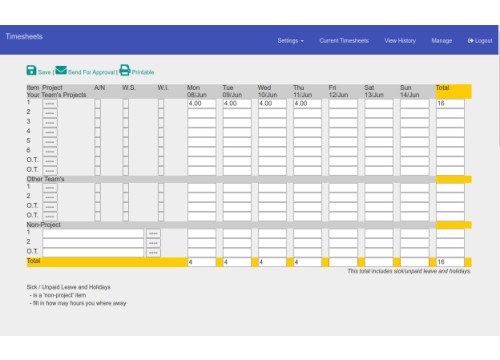The height and width of the screenshot is (360, 500).
Task: Open project selector for first team O.T. row
Action: 50,161
